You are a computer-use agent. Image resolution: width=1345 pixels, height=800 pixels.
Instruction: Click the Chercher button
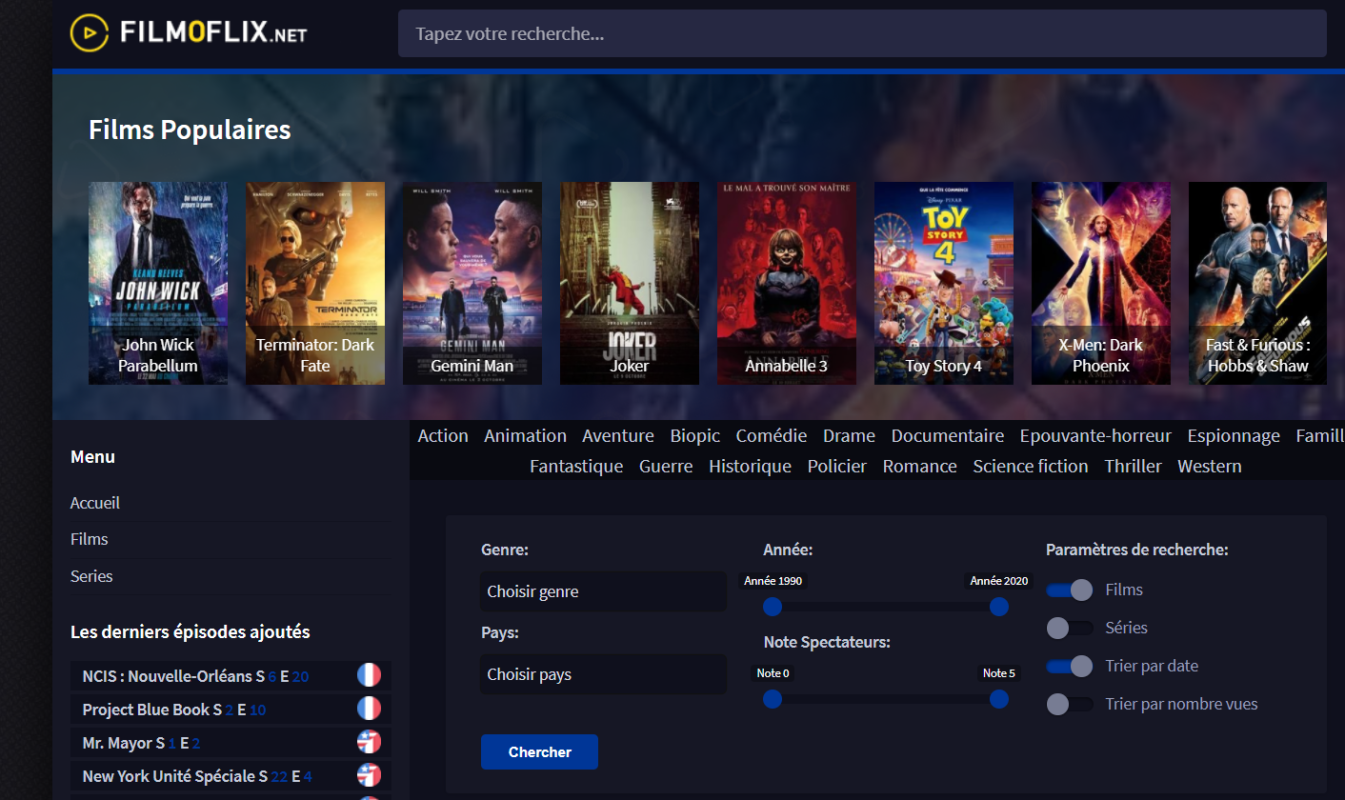(539, 752)
